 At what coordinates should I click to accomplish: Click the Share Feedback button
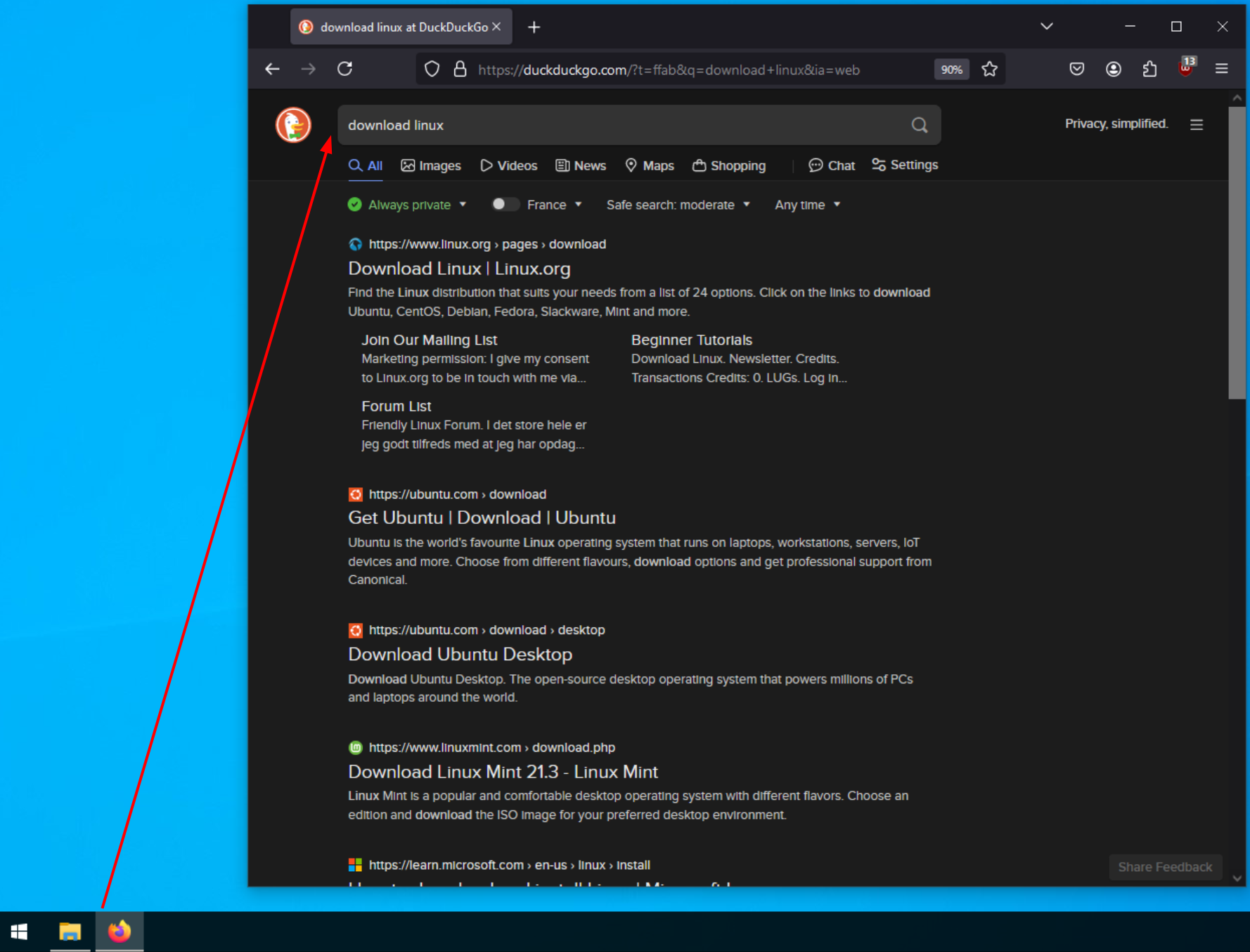point(1165,867)
